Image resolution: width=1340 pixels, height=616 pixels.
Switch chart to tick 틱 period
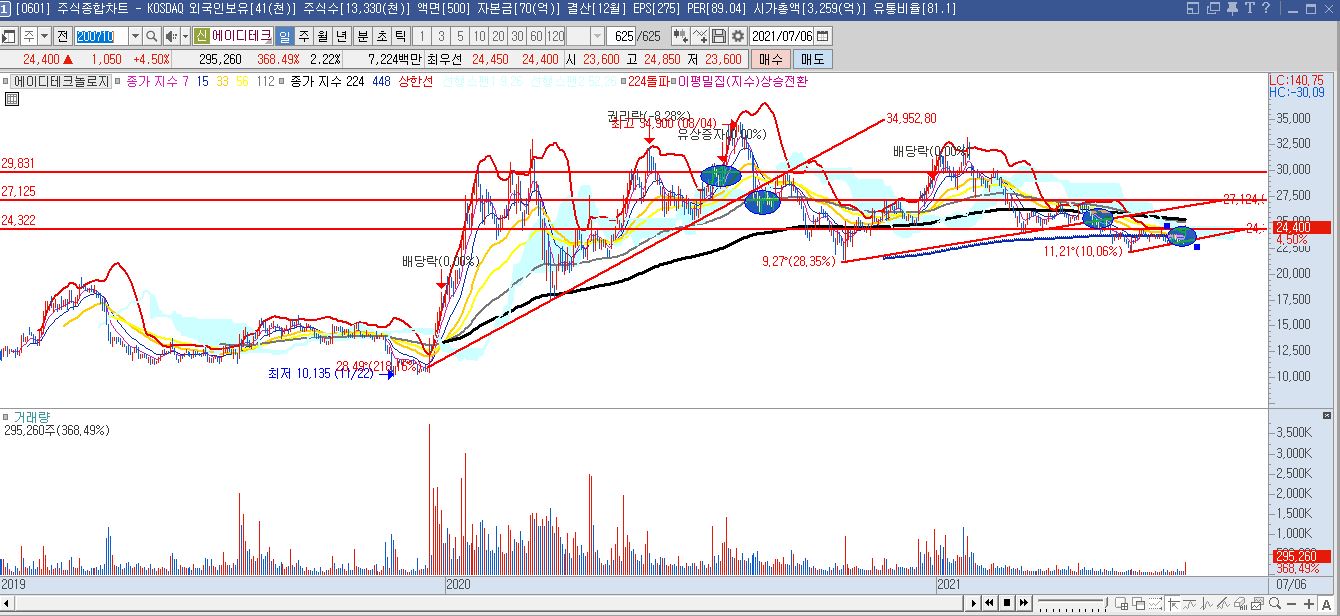pos(400,36)
